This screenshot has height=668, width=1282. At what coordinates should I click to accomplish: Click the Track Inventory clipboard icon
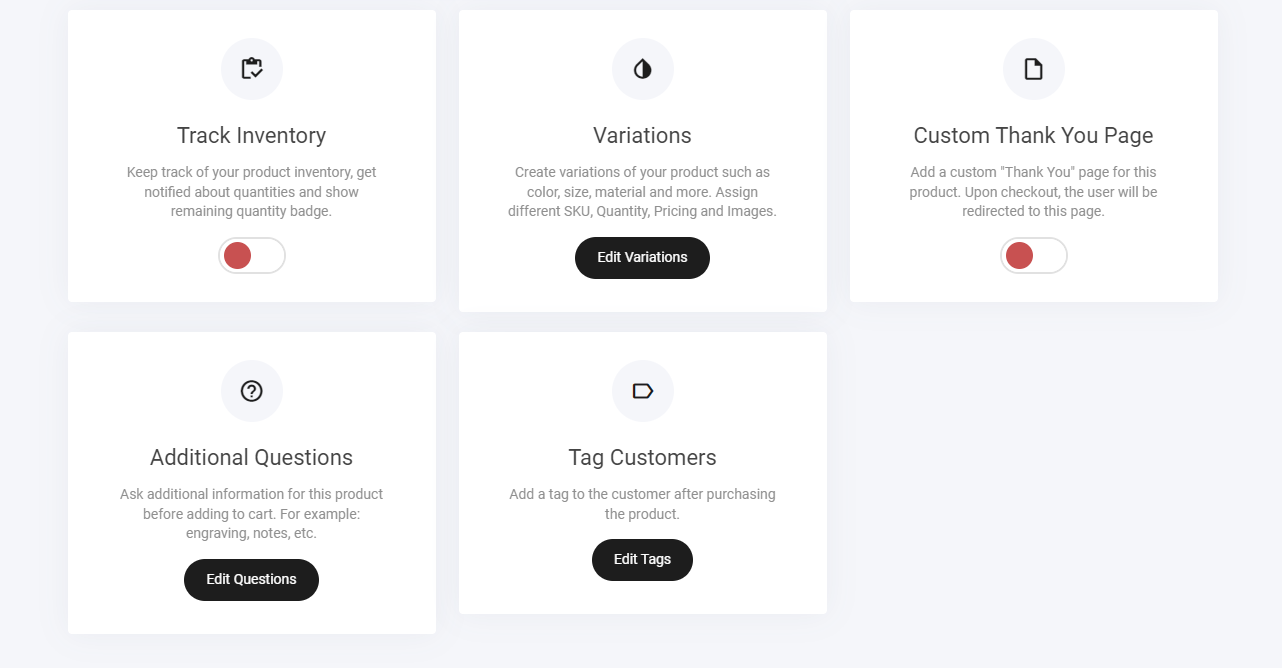(252, 69)
